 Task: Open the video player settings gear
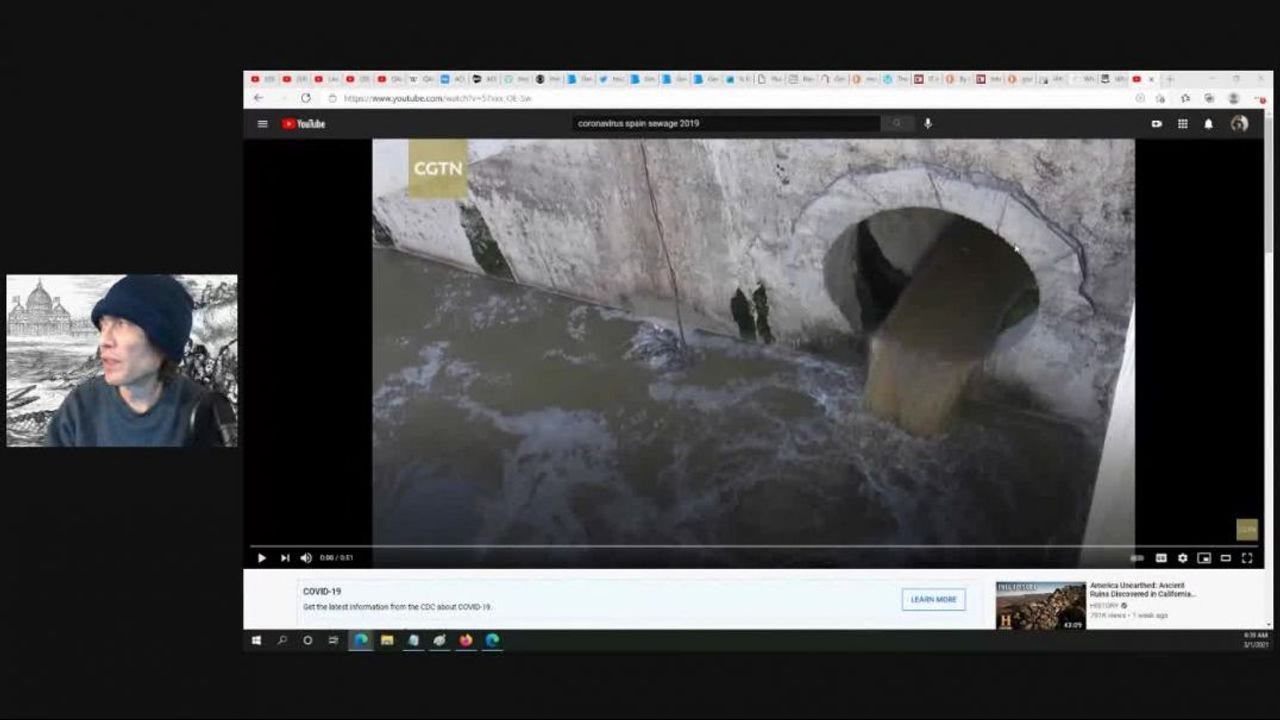[x=1182, y=558]
